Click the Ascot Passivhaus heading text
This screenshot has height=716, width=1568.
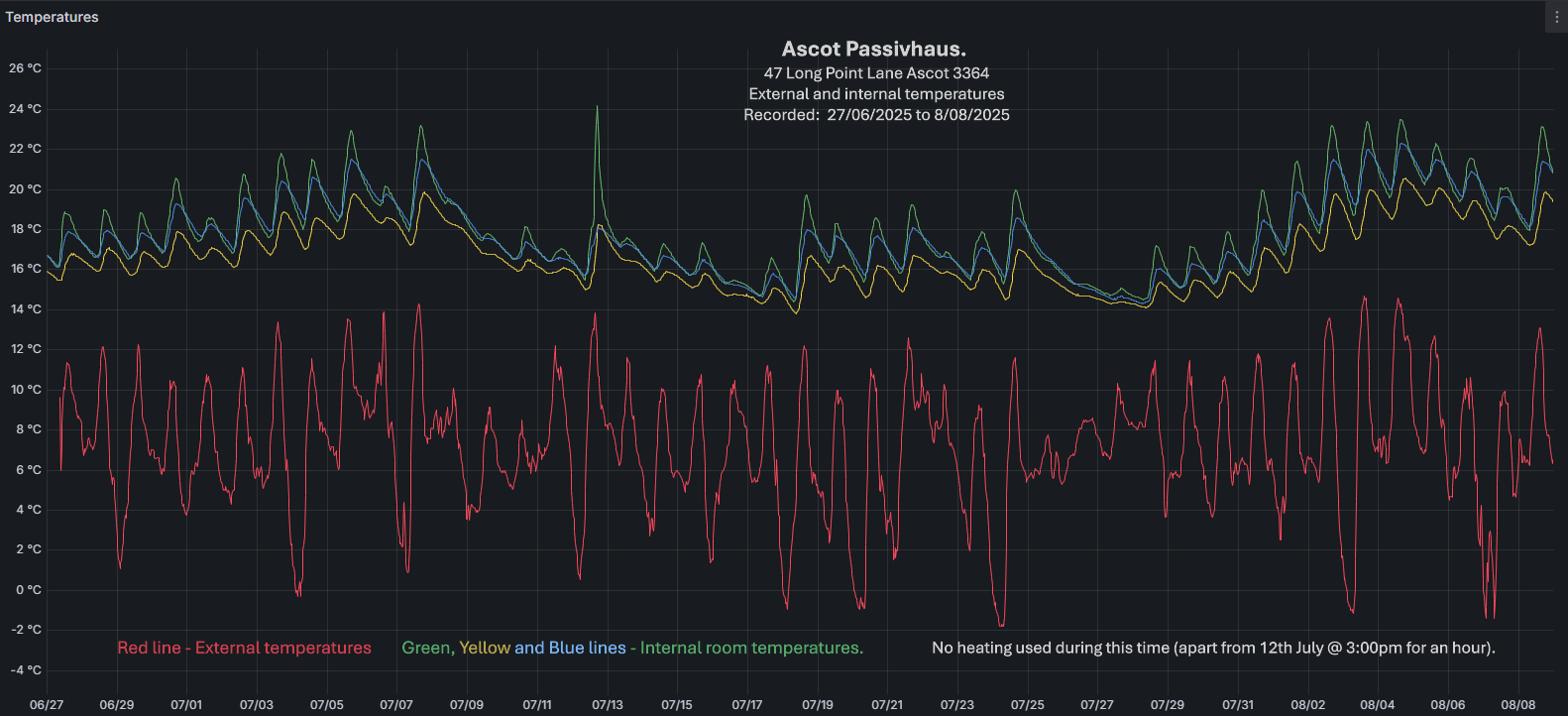873,49
